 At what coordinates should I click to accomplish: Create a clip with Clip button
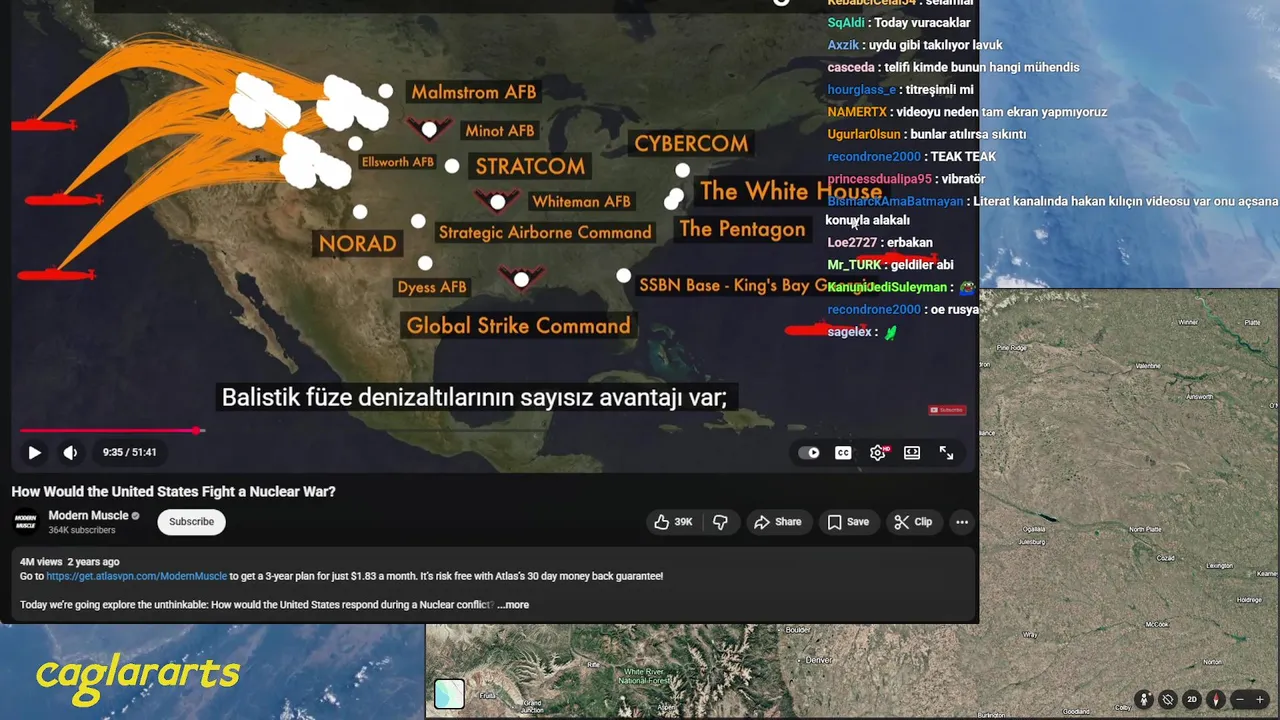[913, 522]
